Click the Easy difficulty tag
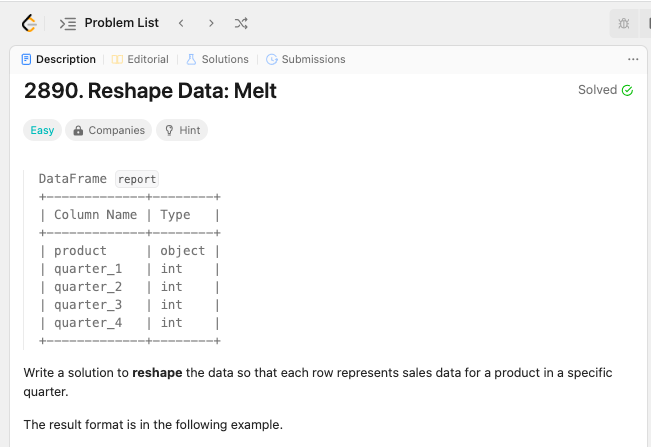651x447 pixels. [42, 130]
